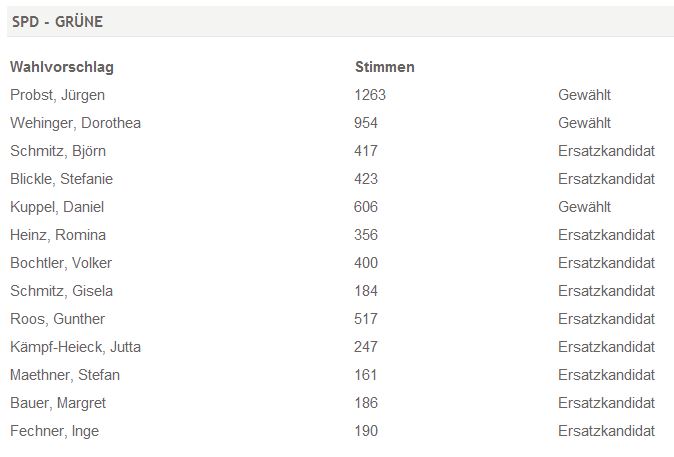Click the Wahlvorschlag column header
The image size is (674, 457).
click(x=62, y=67)
